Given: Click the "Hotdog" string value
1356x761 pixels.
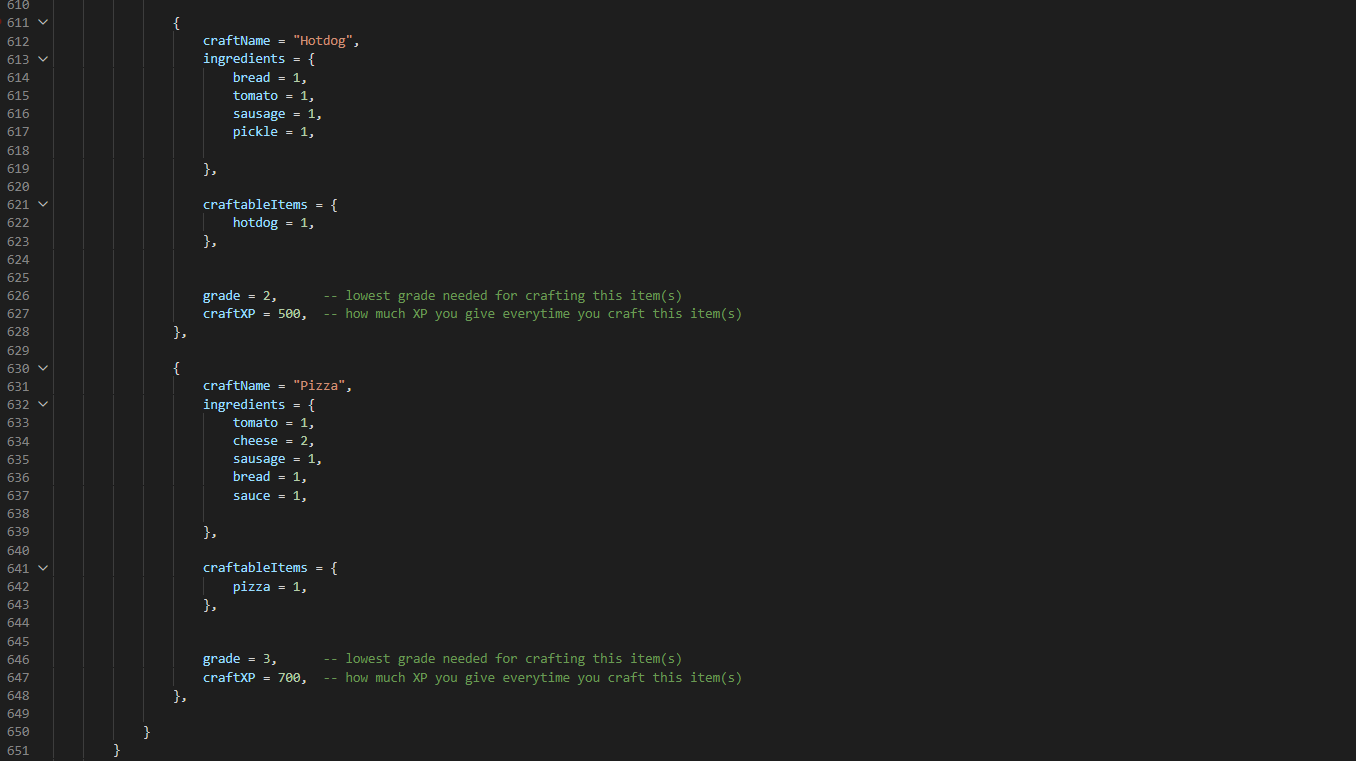Looking at the screenshot, I should pyautogui.click(x=323, y=41).
